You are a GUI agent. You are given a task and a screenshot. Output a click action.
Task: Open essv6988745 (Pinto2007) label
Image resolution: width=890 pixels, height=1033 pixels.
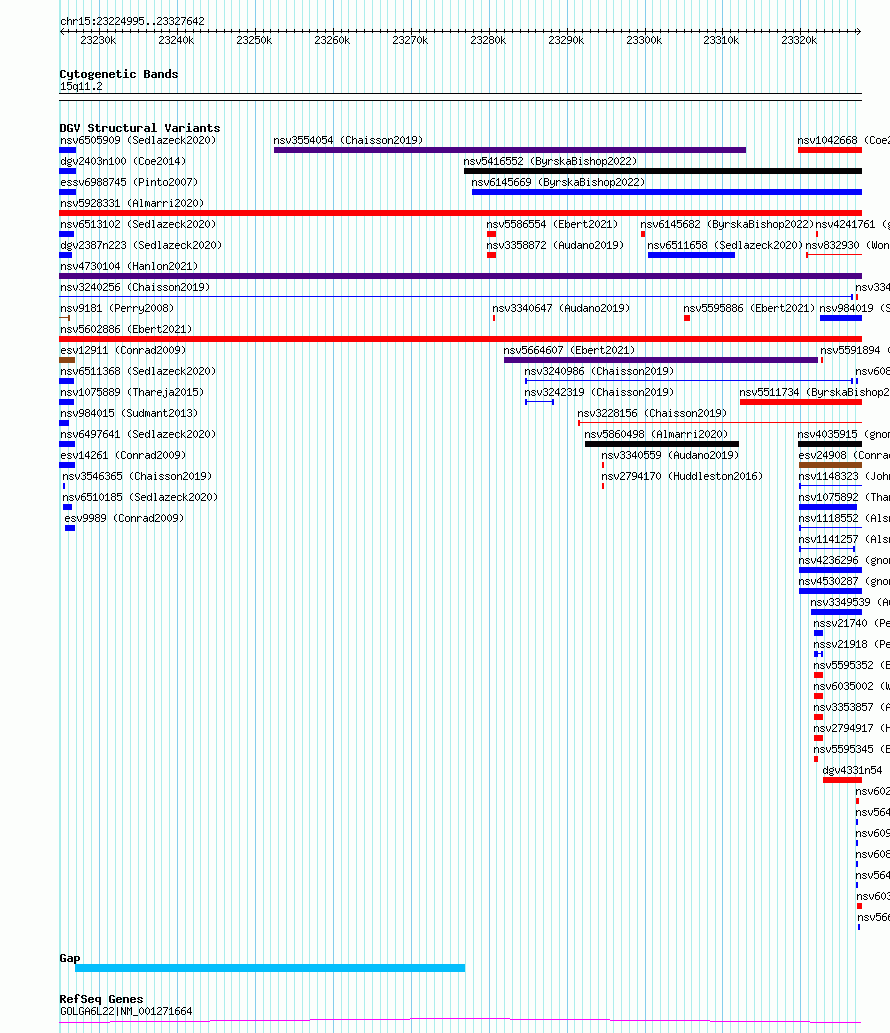(x=129, y=182)
